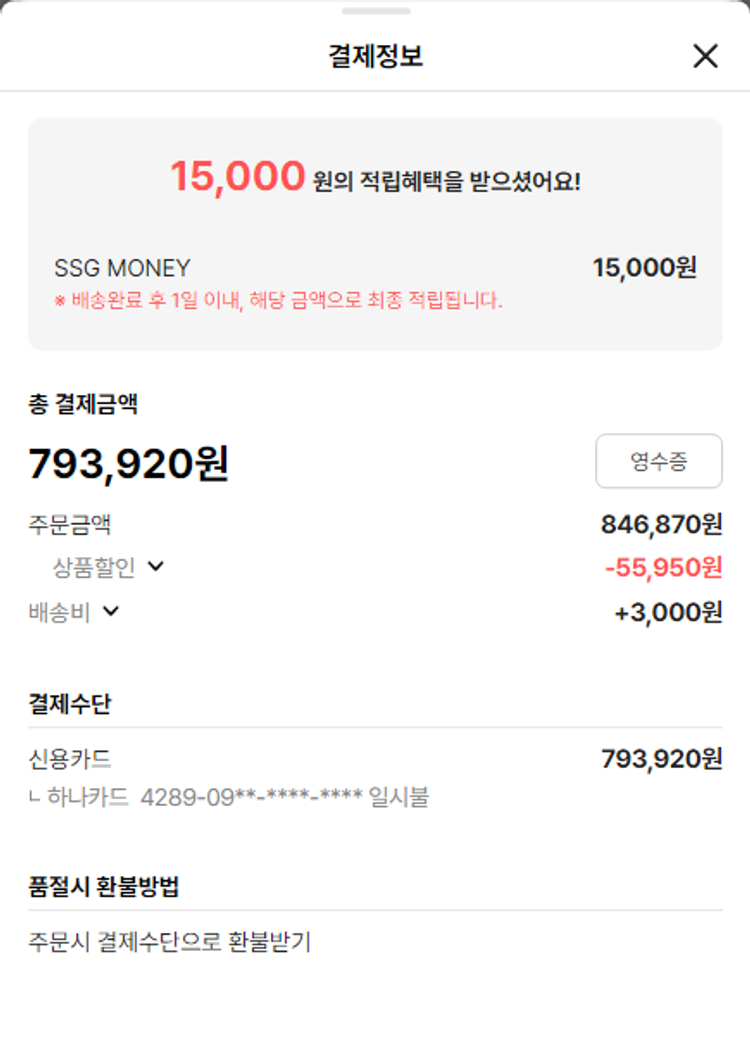The image size is (750, 1062).
Task: Click the 신용카드 payment method label
Action: click(x=69, y=759)
